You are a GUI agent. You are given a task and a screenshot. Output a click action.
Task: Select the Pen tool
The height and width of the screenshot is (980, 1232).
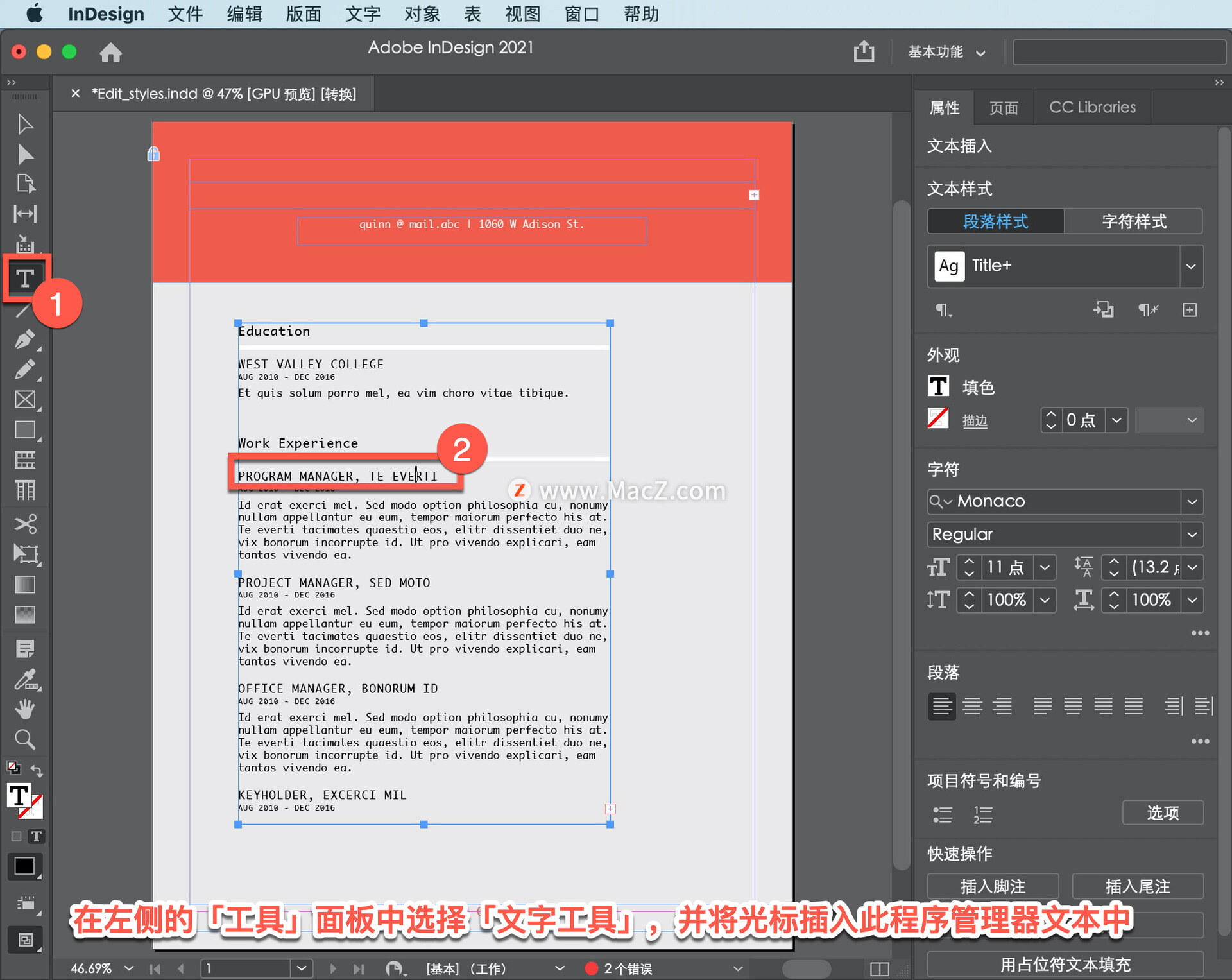(x=25, y=339)
